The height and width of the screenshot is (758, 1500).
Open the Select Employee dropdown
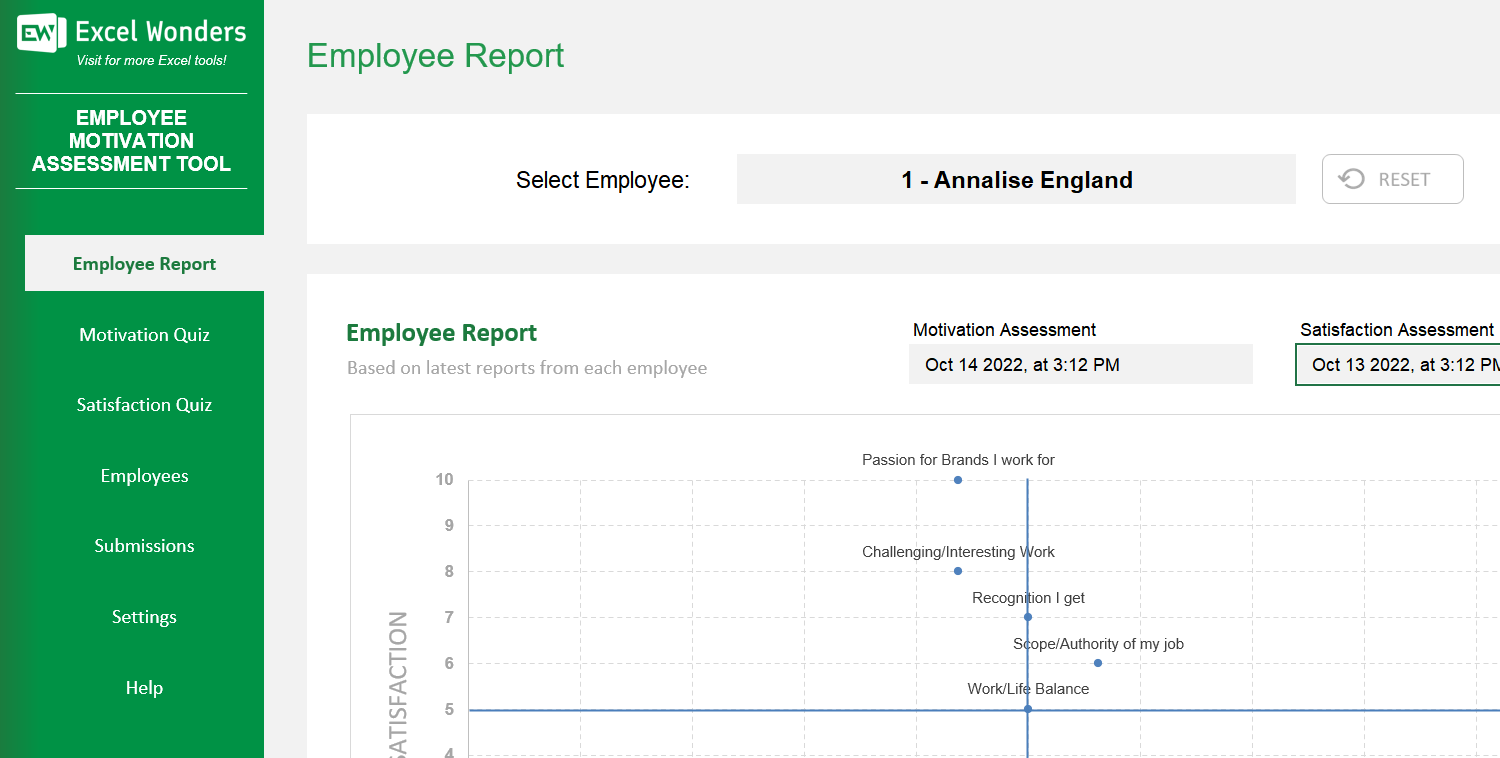(1016, 179)
